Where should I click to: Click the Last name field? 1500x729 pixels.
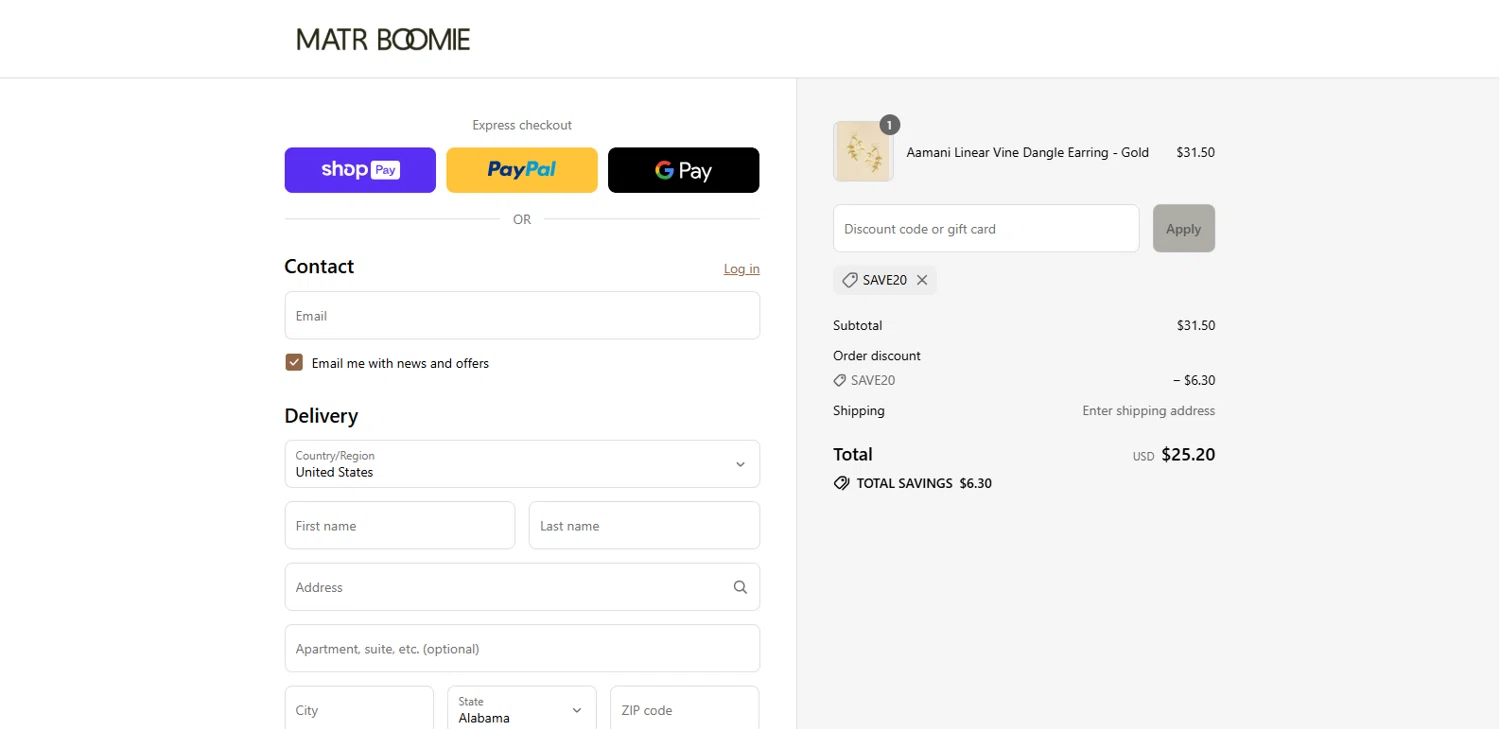pyautogui.click(x=644, y=526)
